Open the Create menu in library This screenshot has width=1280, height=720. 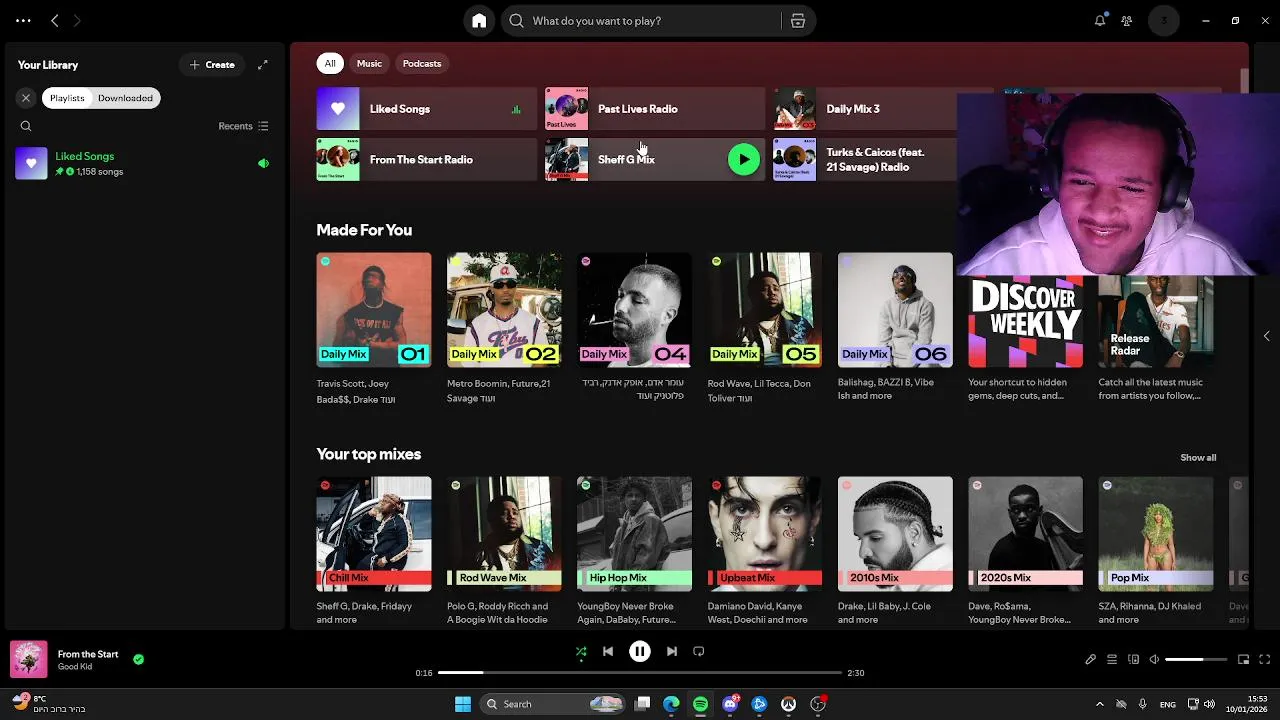pos(212,65)
